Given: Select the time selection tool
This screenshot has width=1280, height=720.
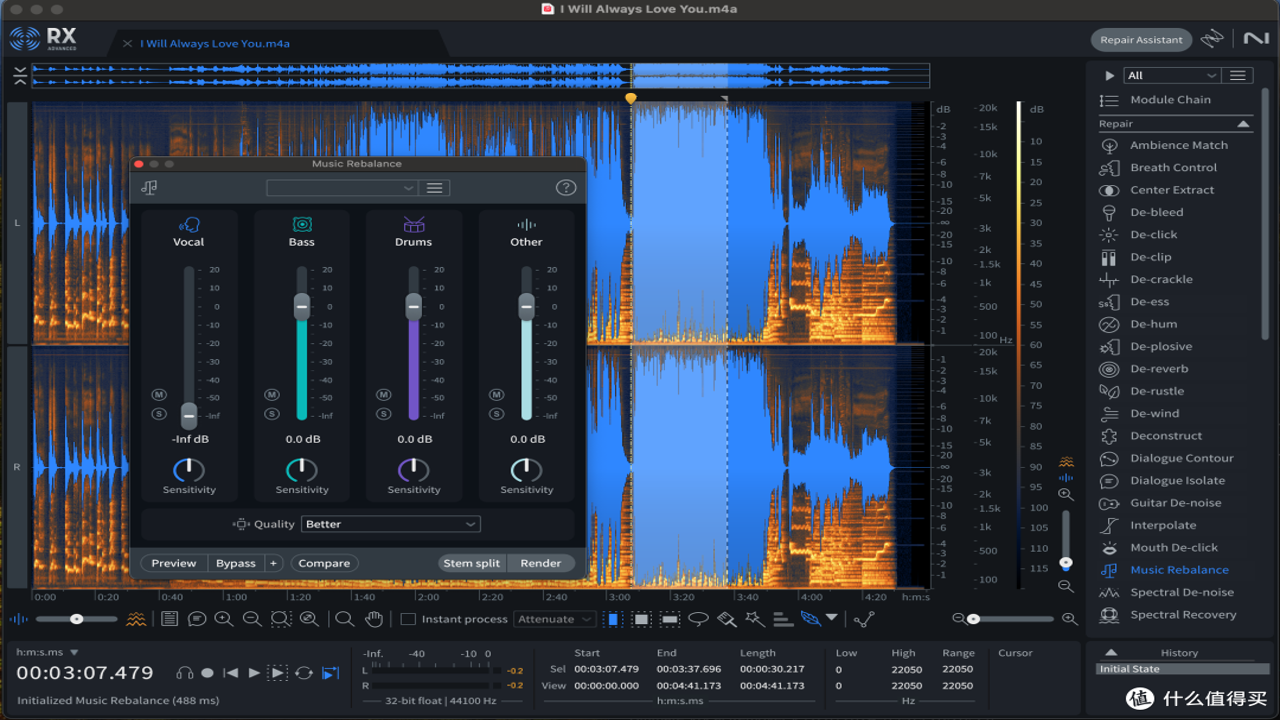Looking at the screenshot, I should 614,619.
